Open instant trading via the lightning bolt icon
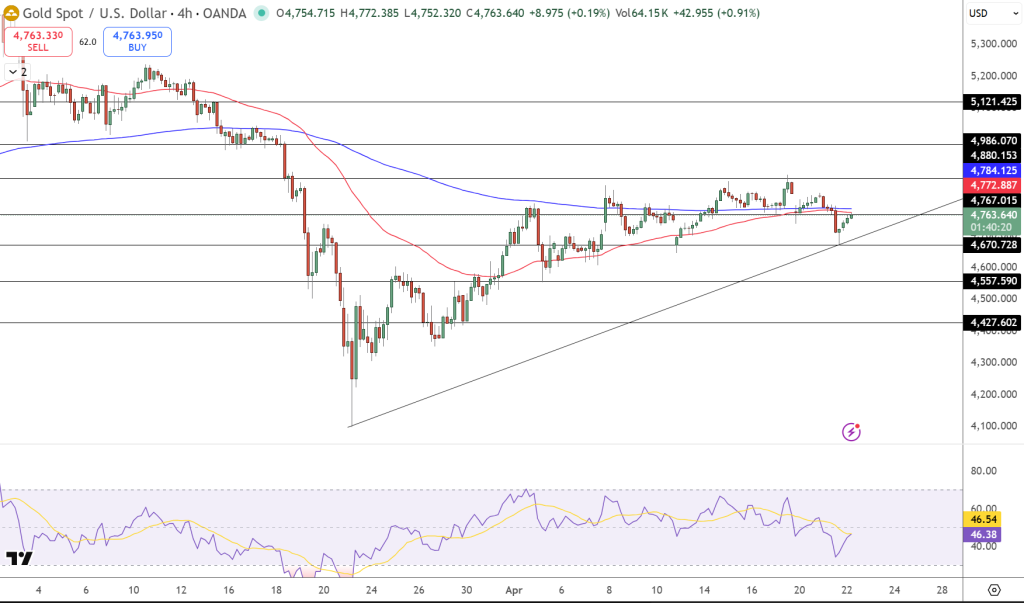Image resolution: width=1024 pixels, height=603 pixels. tap(851, 432)
